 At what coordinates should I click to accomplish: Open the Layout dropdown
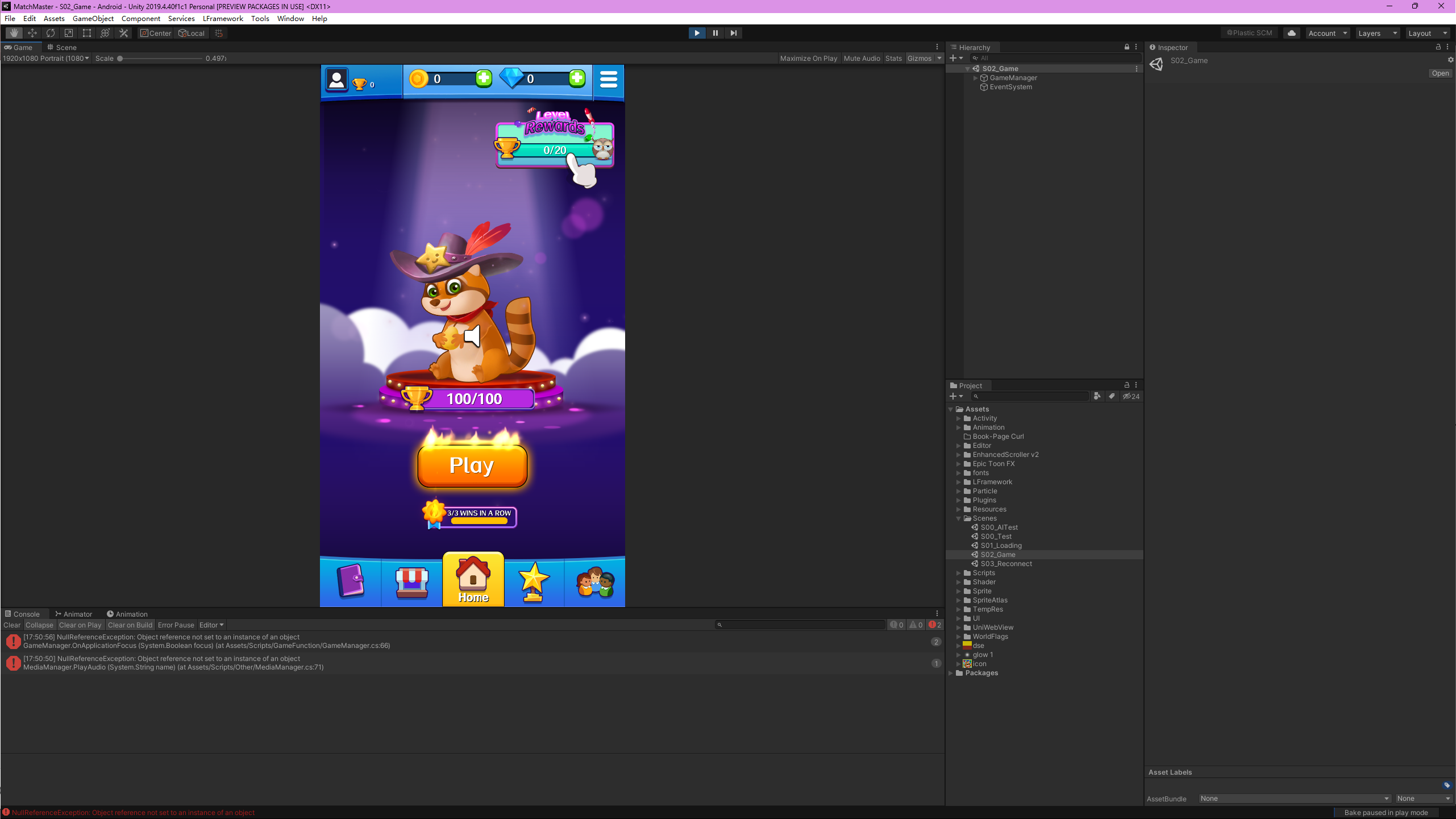point(1427,33)
